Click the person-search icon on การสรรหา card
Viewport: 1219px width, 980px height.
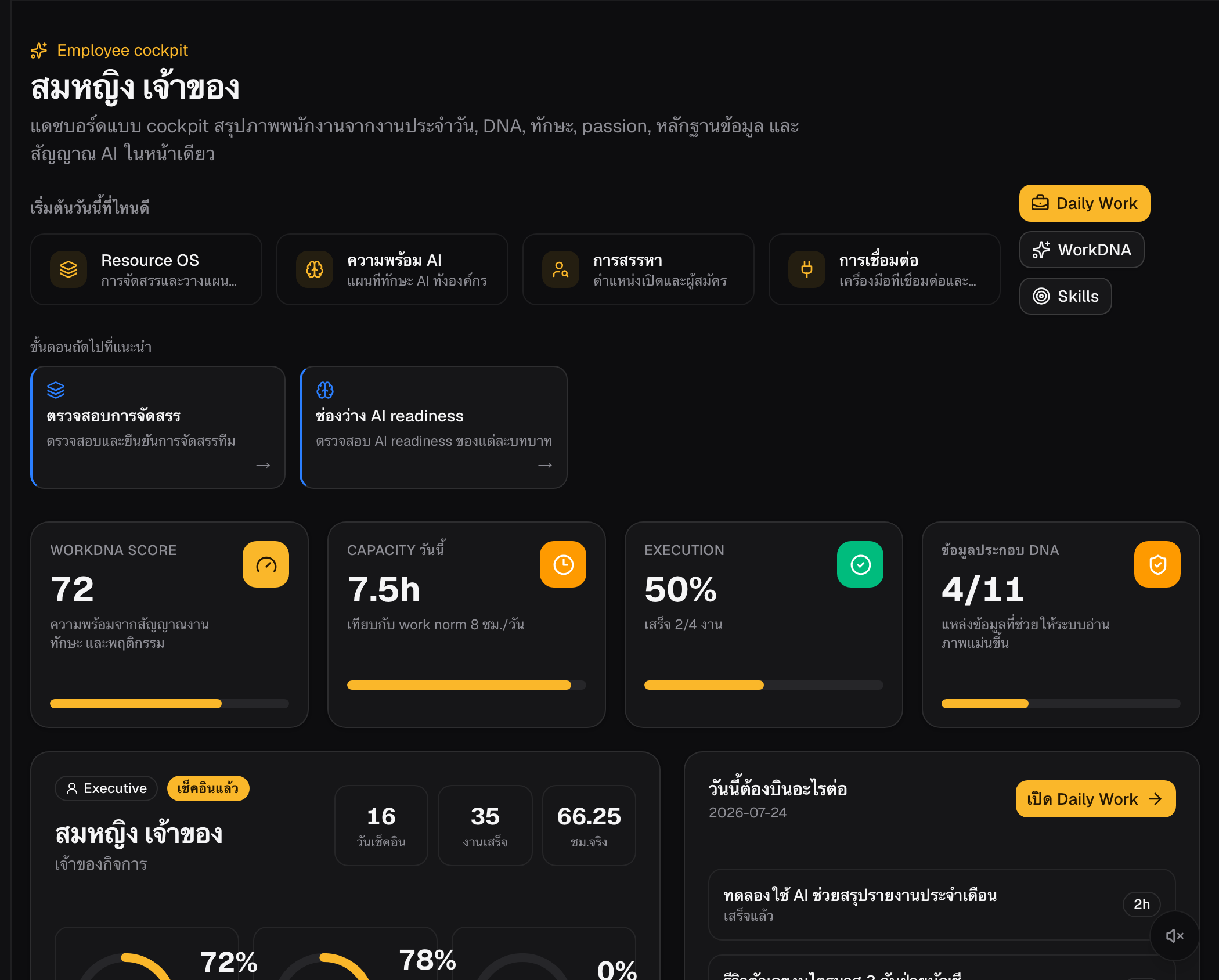tap(561, 269)
